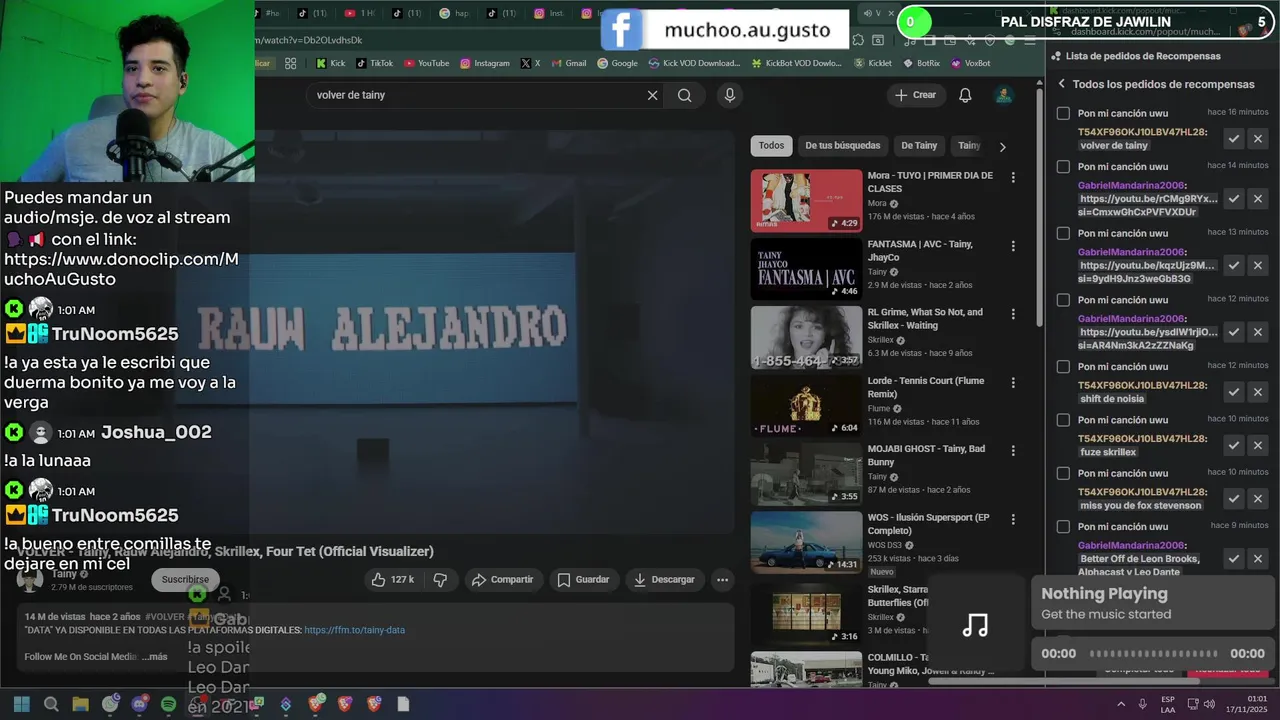The image size is (1280, 720).
Task: Open options menu for MOJABI GHOST video
Action: (x=1013, y=451)
